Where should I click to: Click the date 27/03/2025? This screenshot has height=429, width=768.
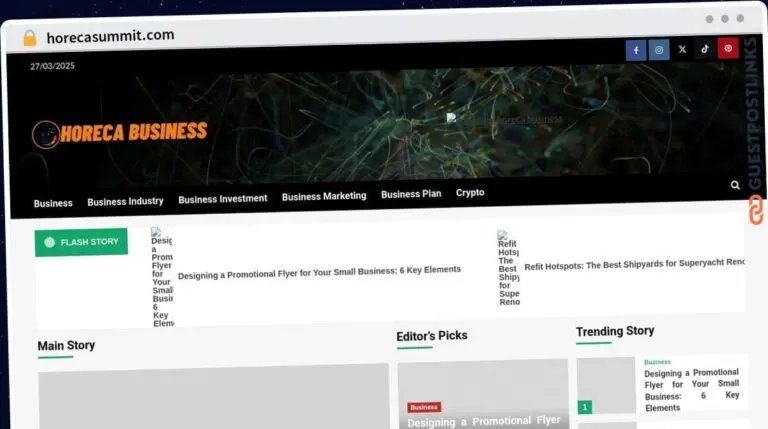(x=52, y=66)
